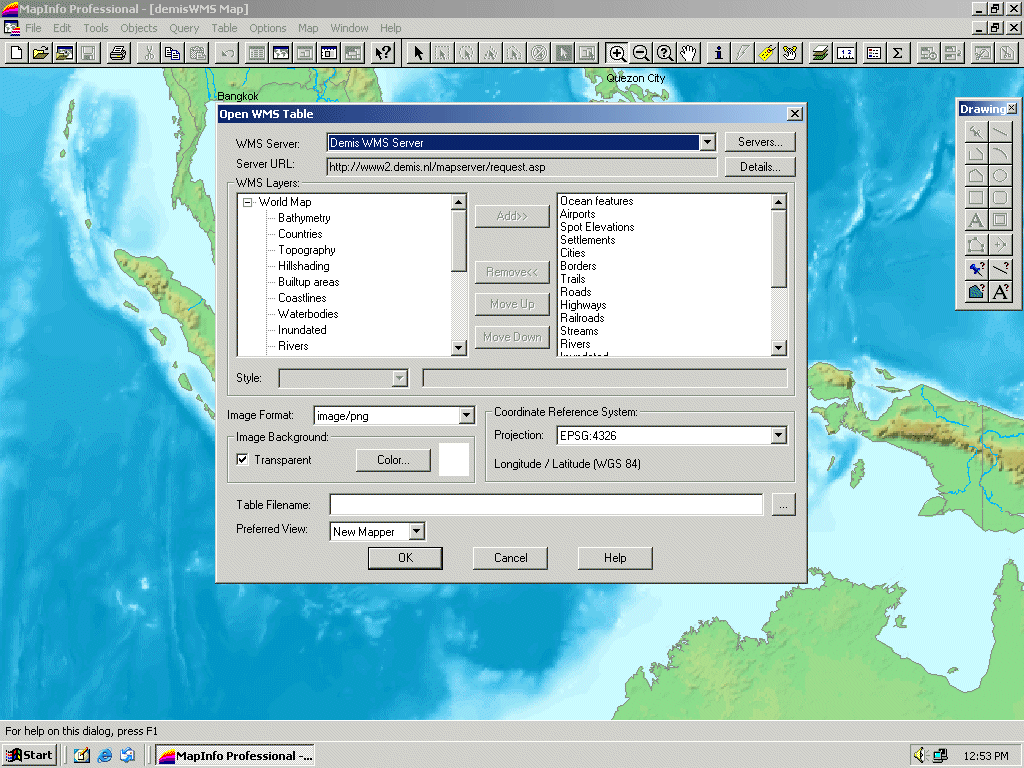Viewport: 1024px width, 768px height.
Task: Click the Print toolbar icon
Action: point(118,53)
